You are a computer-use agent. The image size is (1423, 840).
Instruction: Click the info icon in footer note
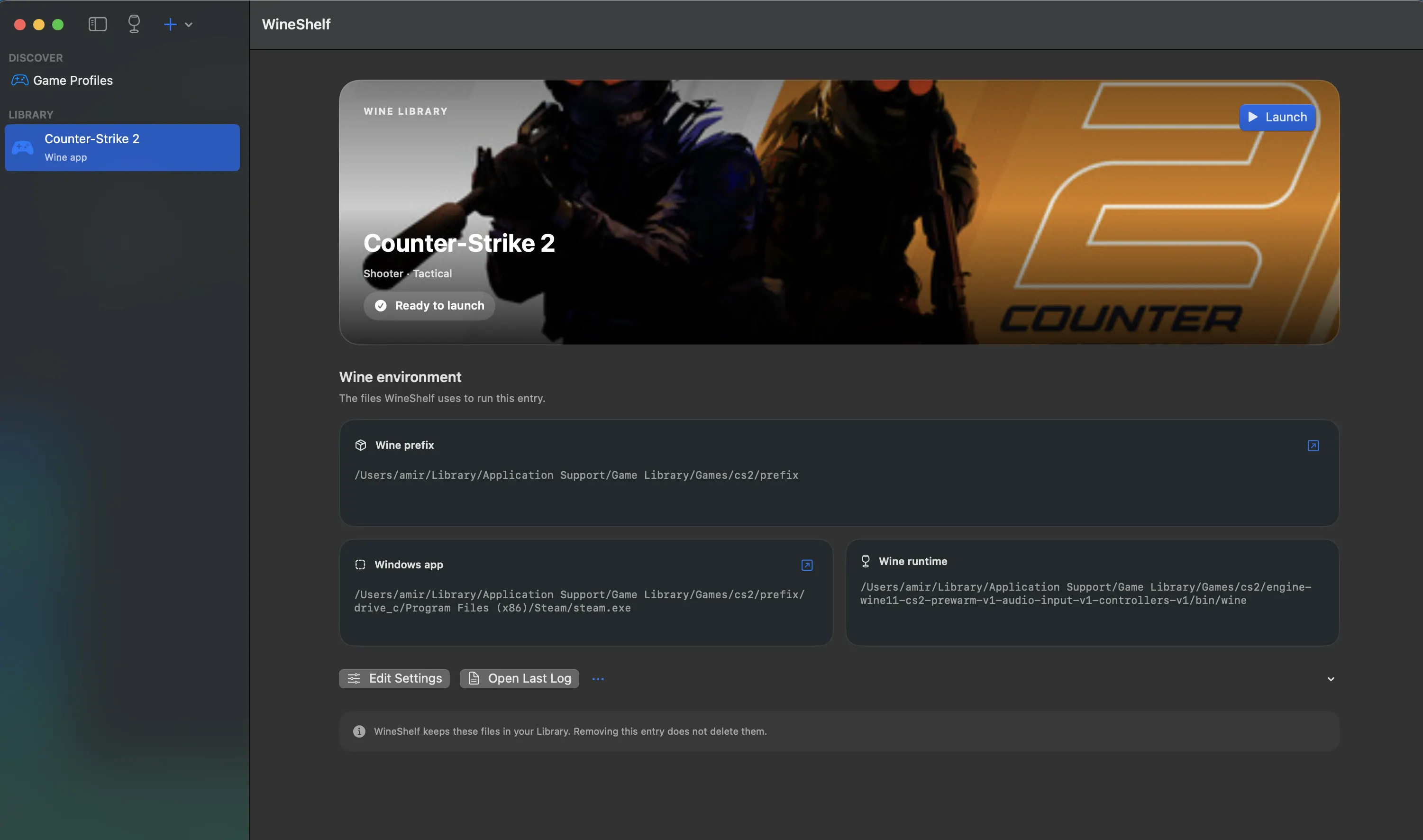click(x=359, y=731)
